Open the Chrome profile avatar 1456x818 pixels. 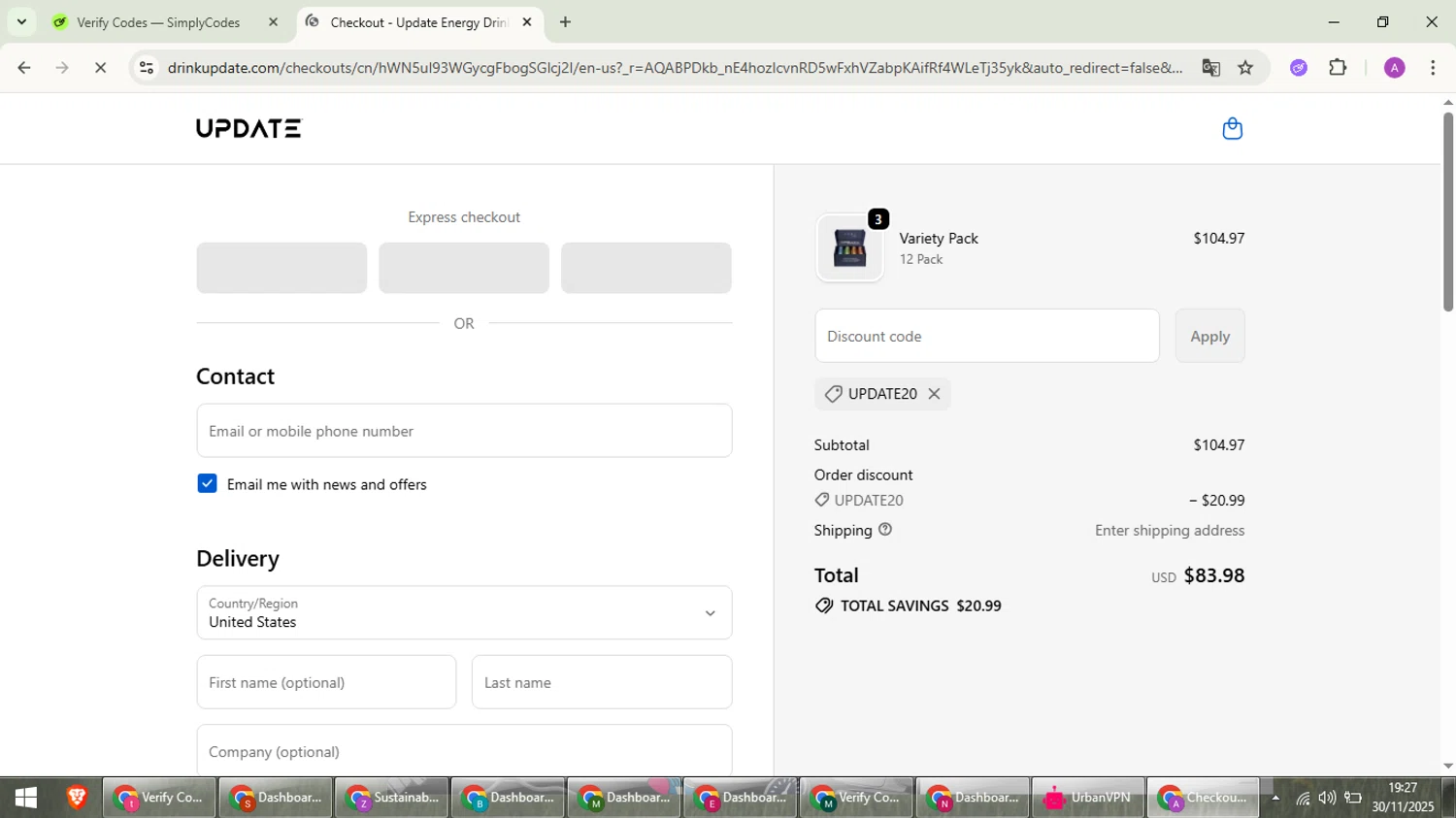pos(1394,68)
